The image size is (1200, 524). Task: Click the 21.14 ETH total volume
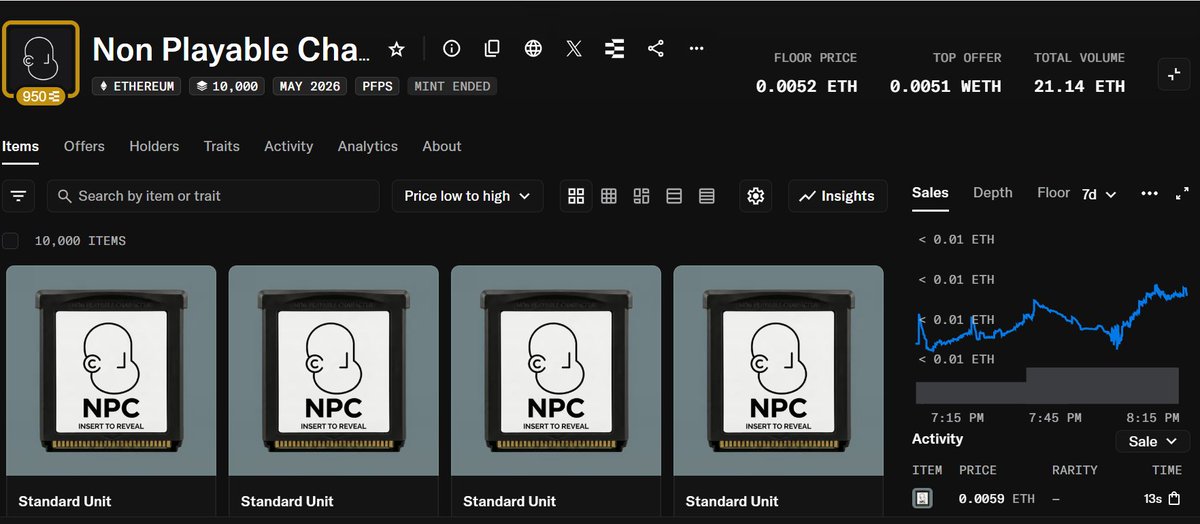[x=1079, y=86]
